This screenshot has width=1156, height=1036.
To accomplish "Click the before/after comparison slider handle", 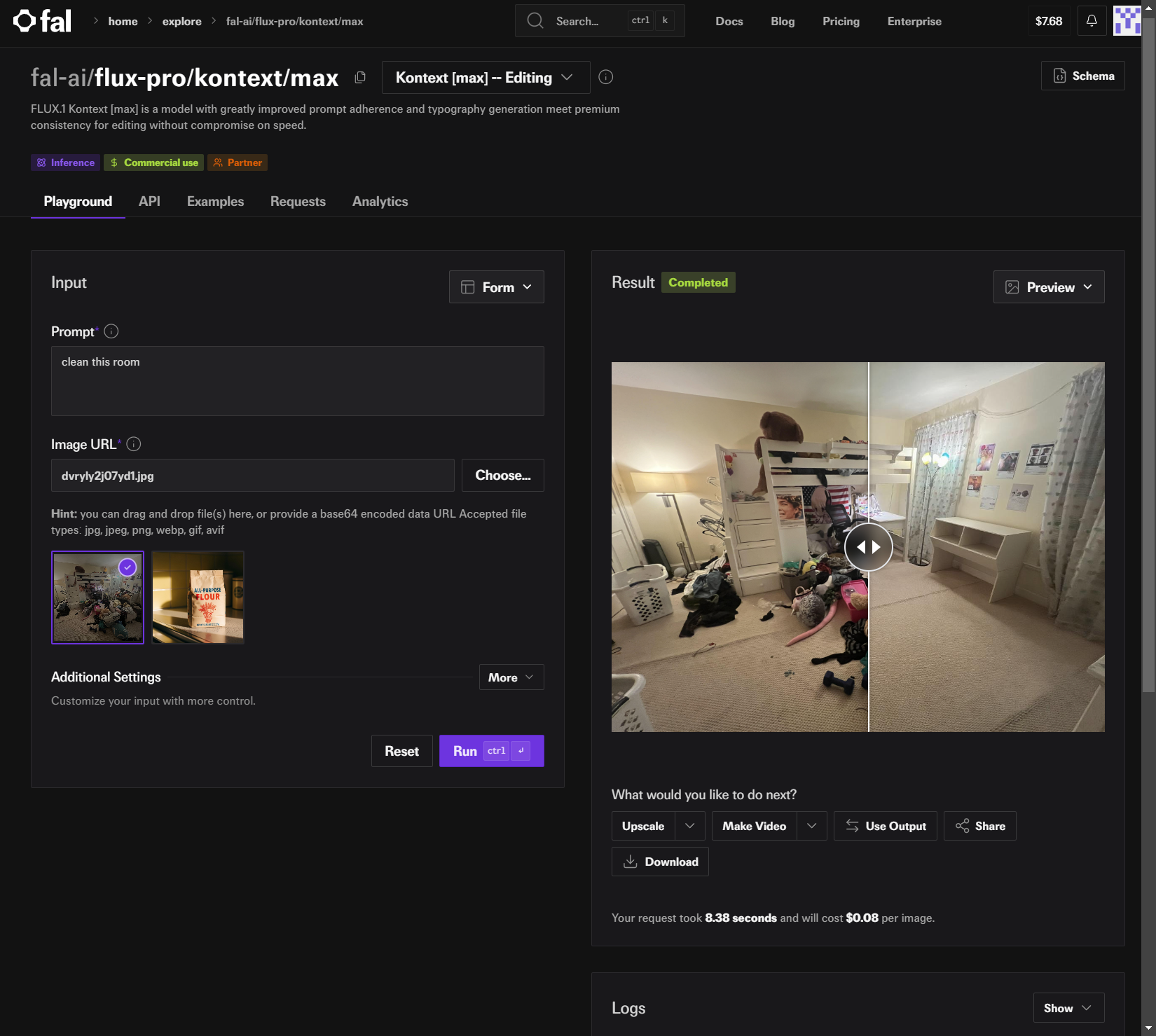I will (869, 547).
